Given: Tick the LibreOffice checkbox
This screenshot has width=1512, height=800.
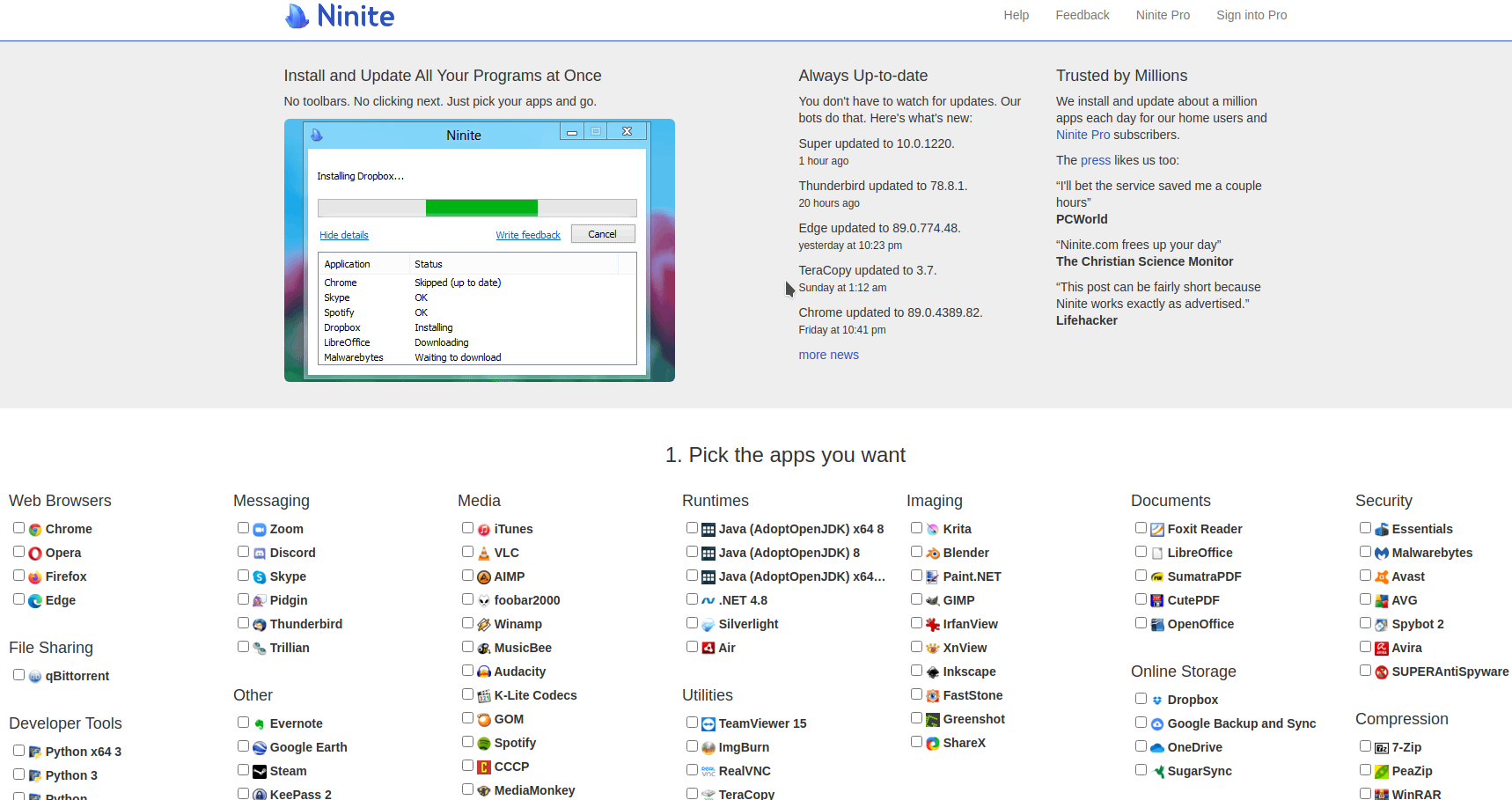Looking at the screenshot, I should 1141,552.
